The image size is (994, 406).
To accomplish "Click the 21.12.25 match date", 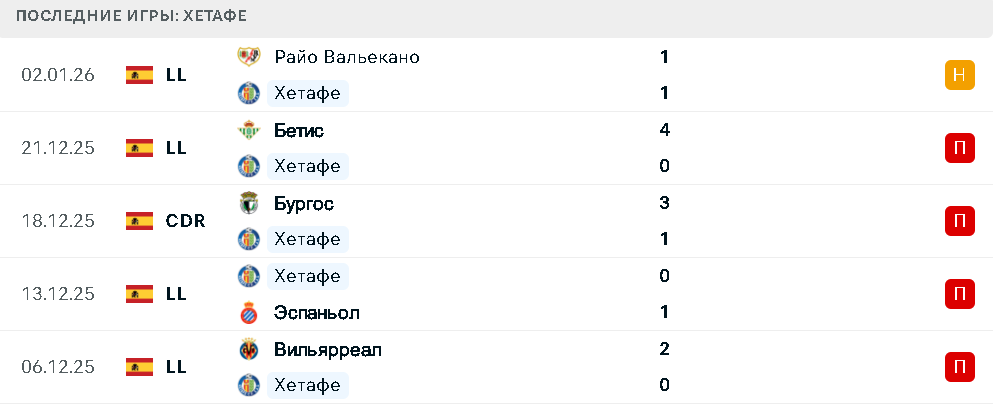I will [x=58, y=148].
